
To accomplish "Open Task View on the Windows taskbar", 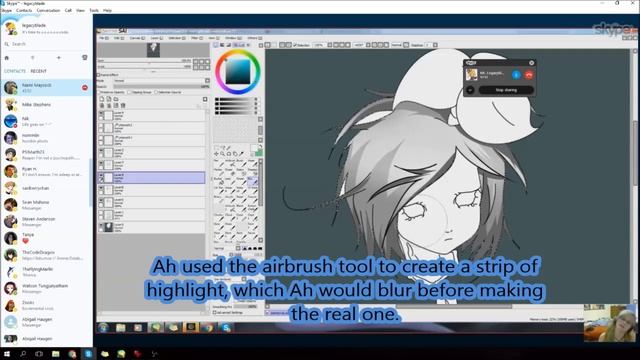I will (x=39, y=354).
